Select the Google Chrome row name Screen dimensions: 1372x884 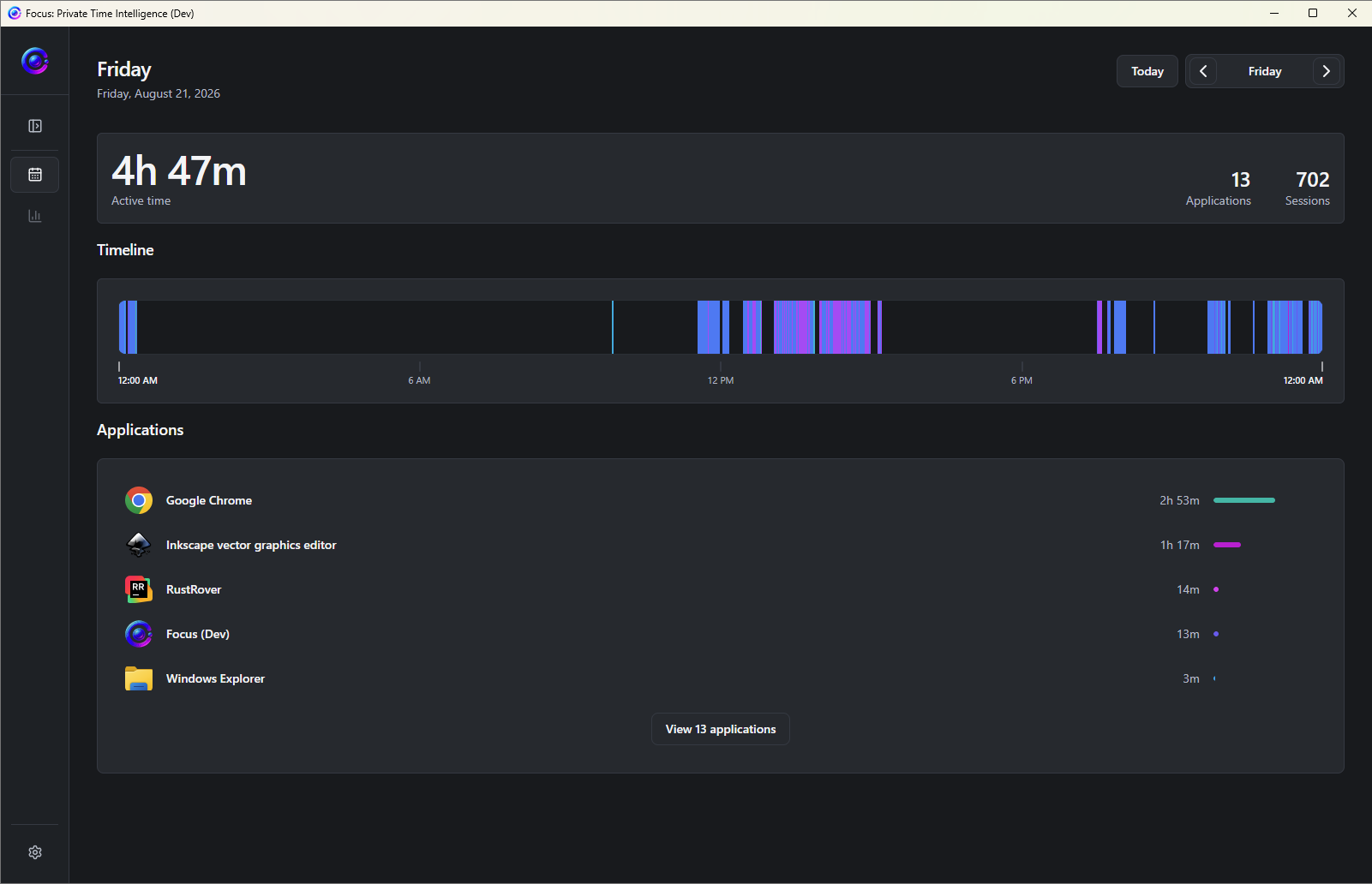209,500
